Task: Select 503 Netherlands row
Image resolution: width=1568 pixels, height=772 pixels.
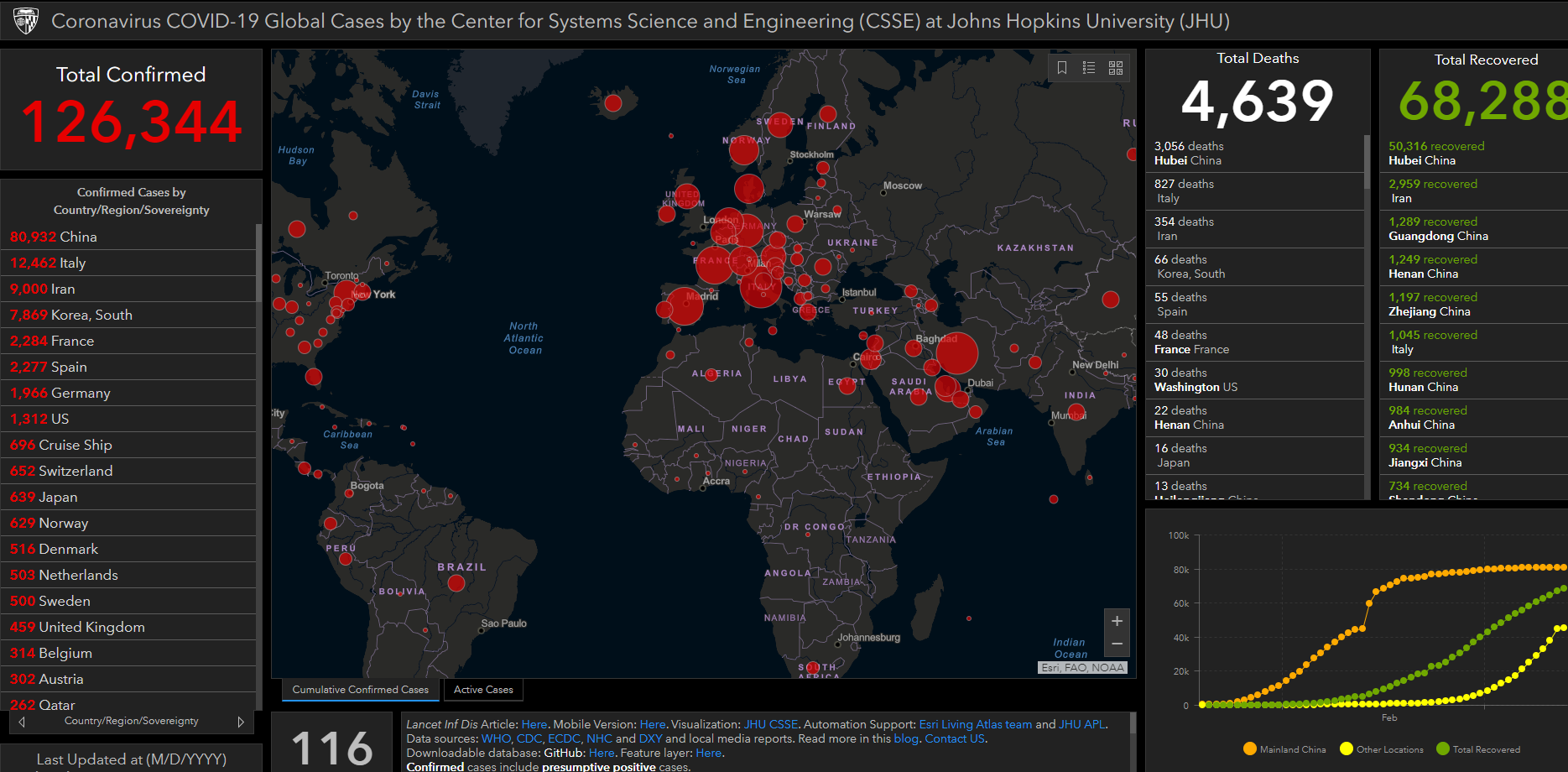Action: 128,575
